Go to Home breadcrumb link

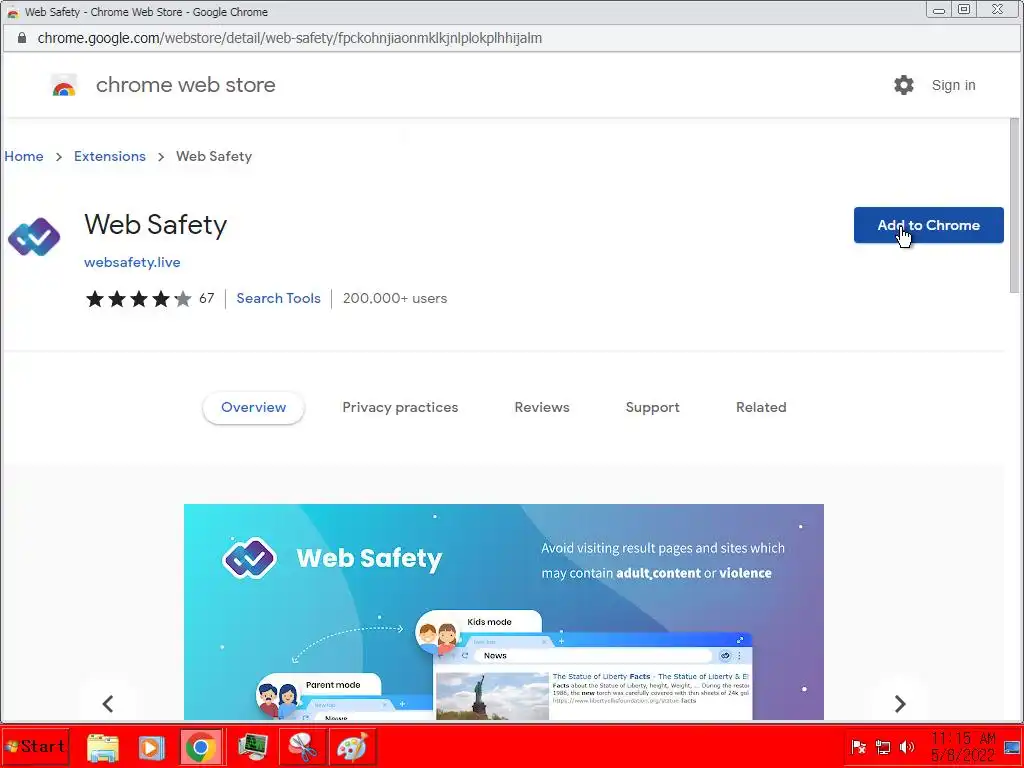click(x=24, y=157)
